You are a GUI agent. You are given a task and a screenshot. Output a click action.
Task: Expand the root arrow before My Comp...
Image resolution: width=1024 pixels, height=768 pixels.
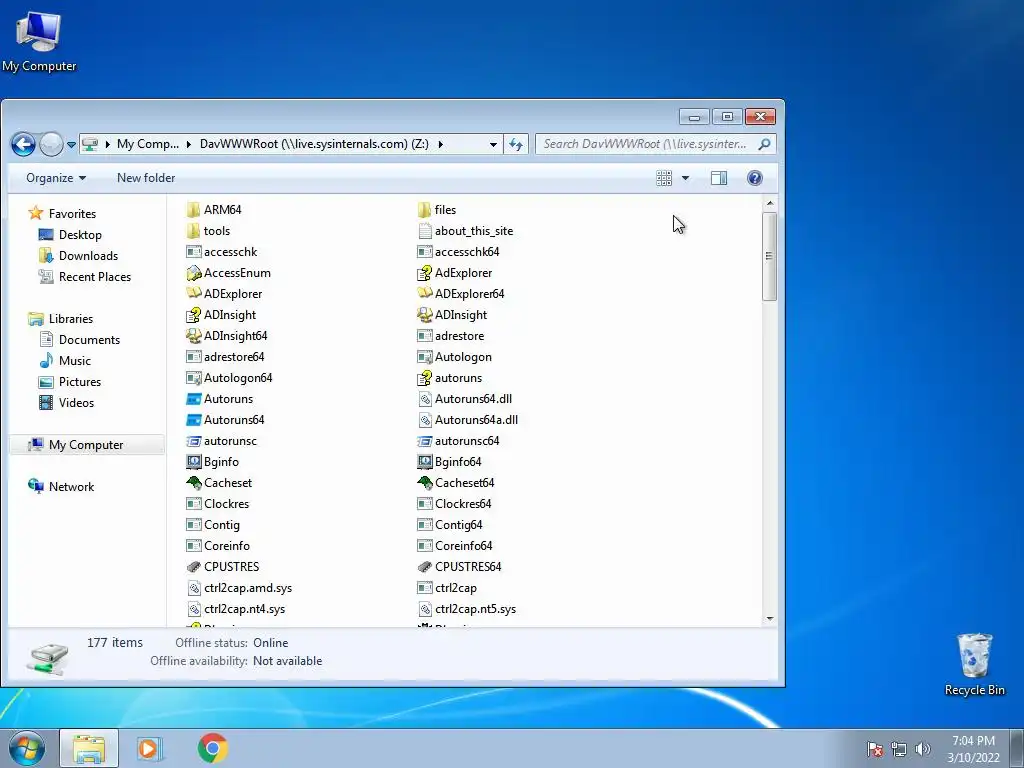pos(108,144)
